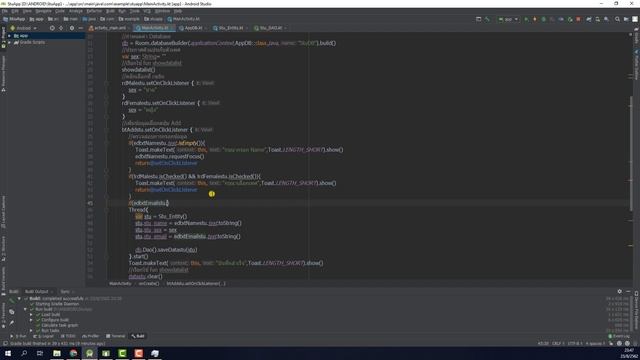Expand the Gradle Scripts node

[9, 42]
